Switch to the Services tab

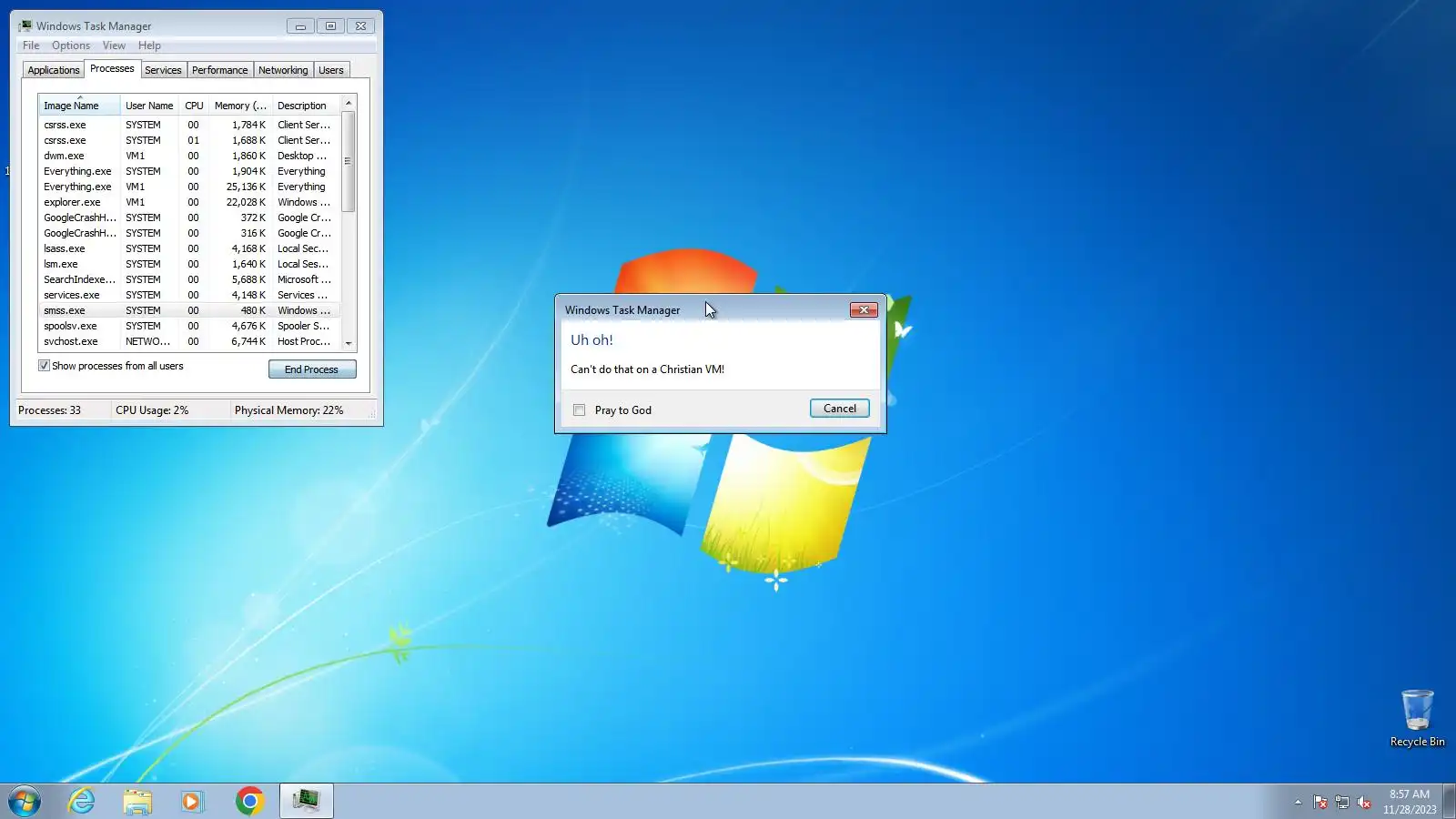coord(163,70)
